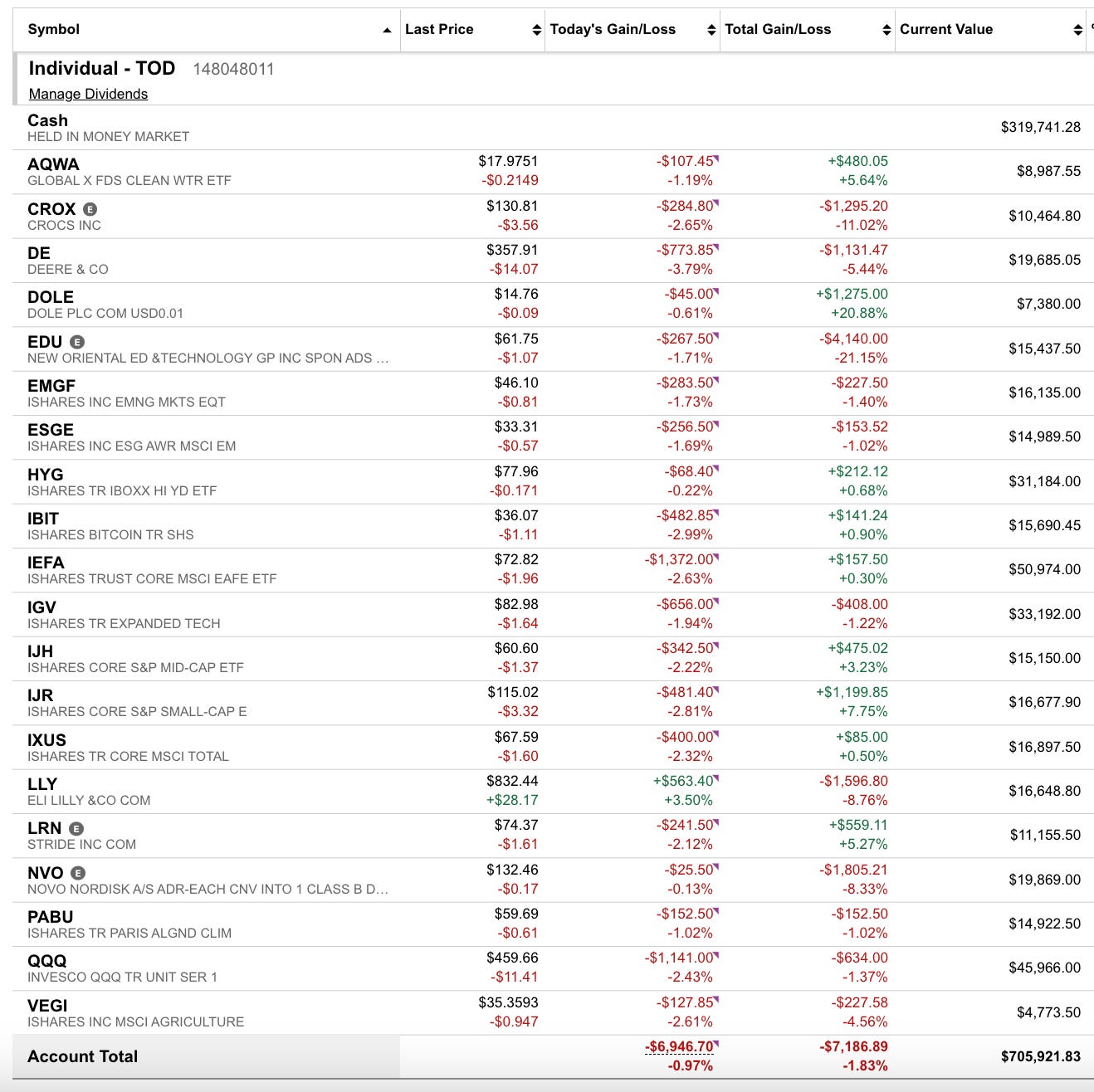The width and height of the screenshot is (1094, 1092).
Task: Click the Total Gain/Loss column header
Action: click(x=778, y=29)
